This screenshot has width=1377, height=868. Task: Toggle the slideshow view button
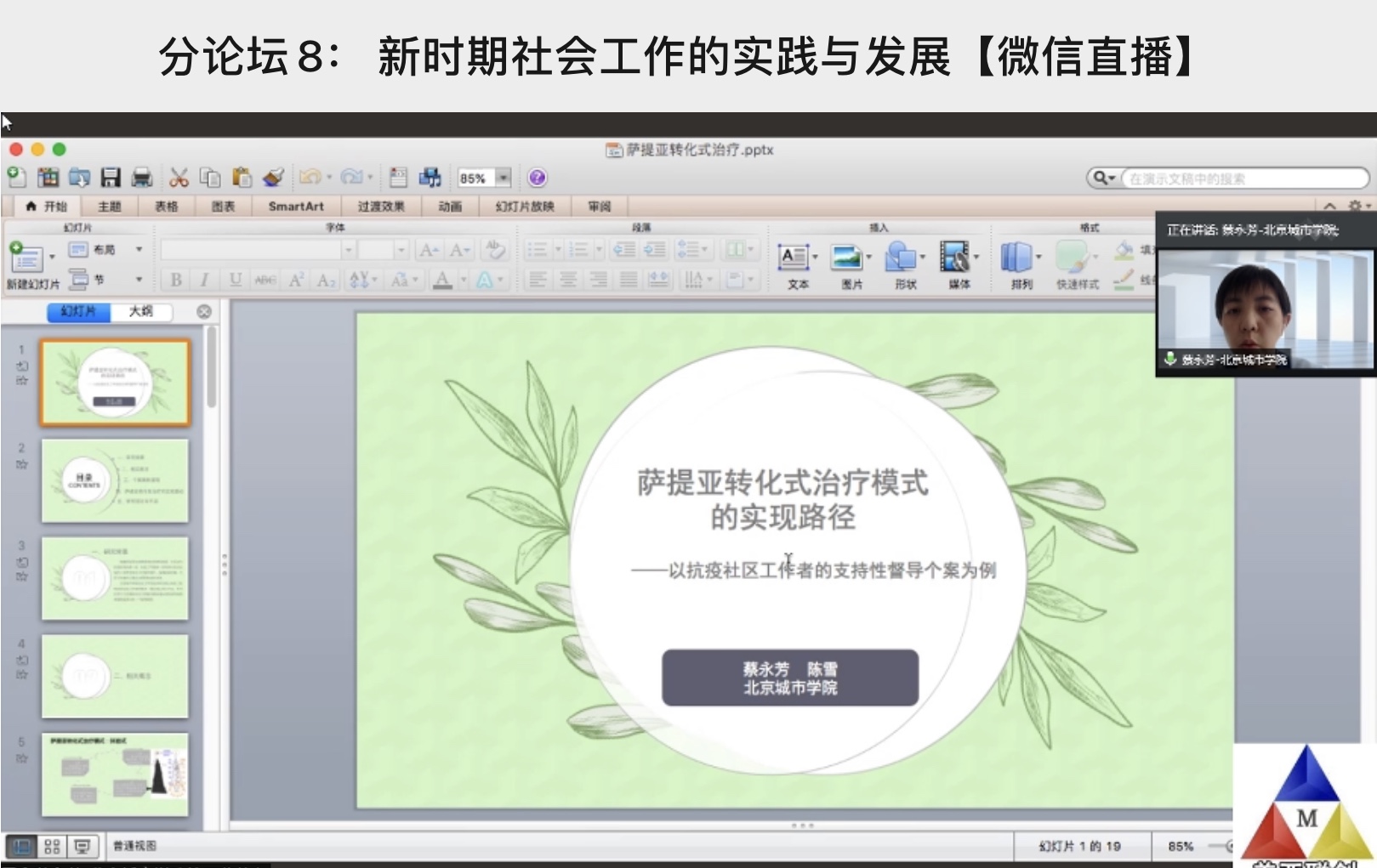pos(83,846)
